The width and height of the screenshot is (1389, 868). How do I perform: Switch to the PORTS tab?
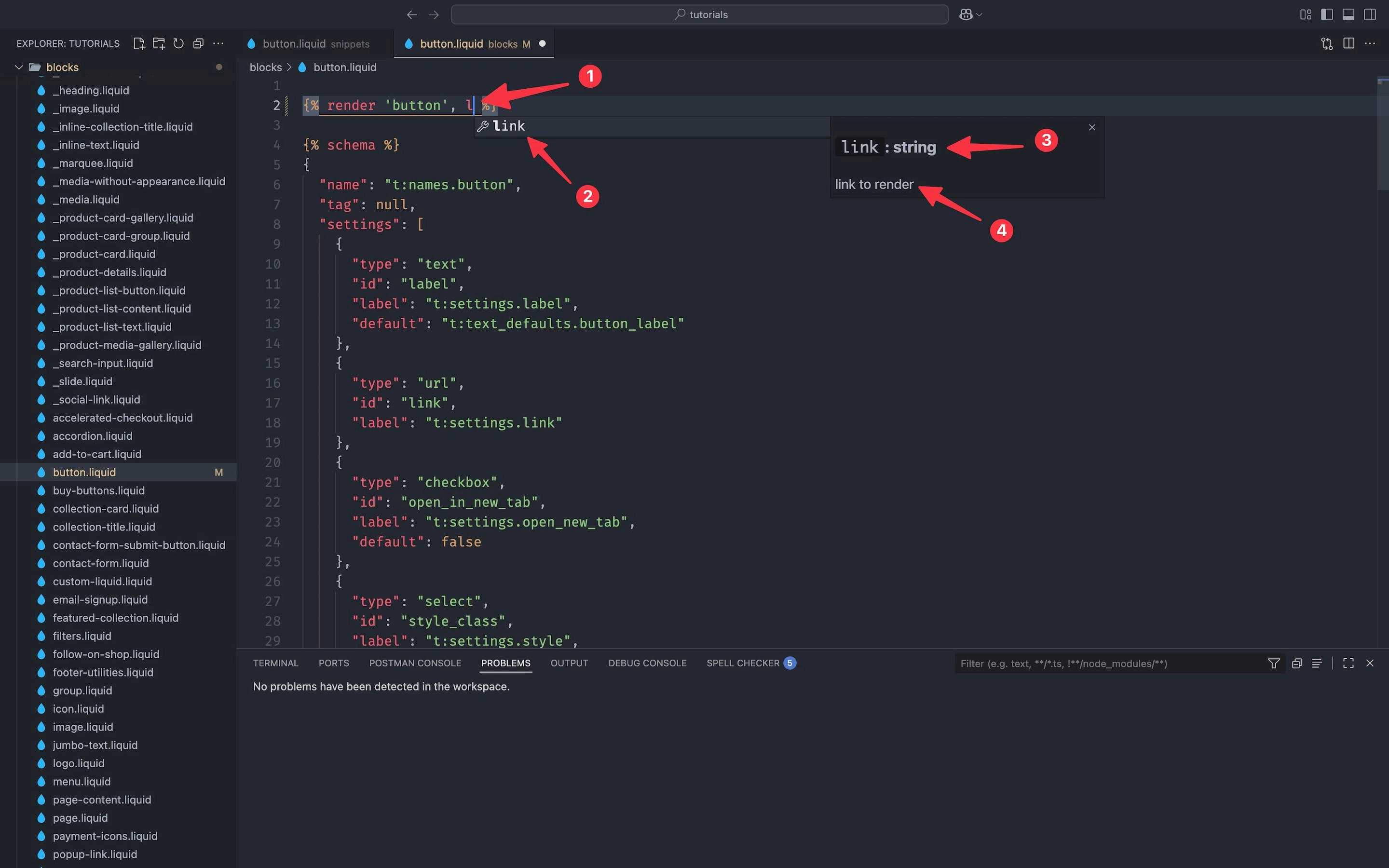333,663
